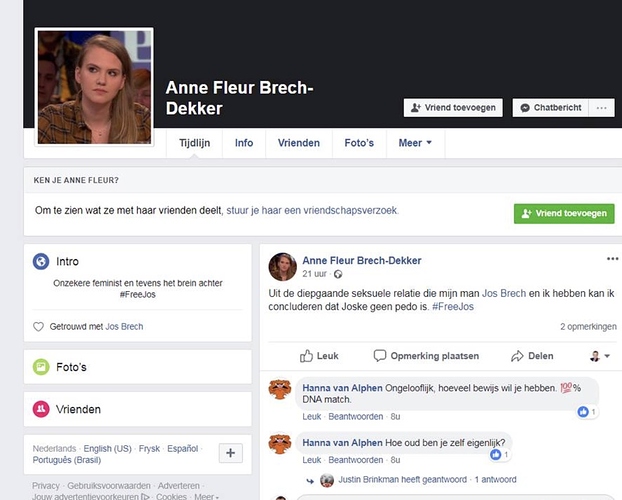Like the DNA match comment
The width and height of the screenshot is (622, 500).
[311, 417]
